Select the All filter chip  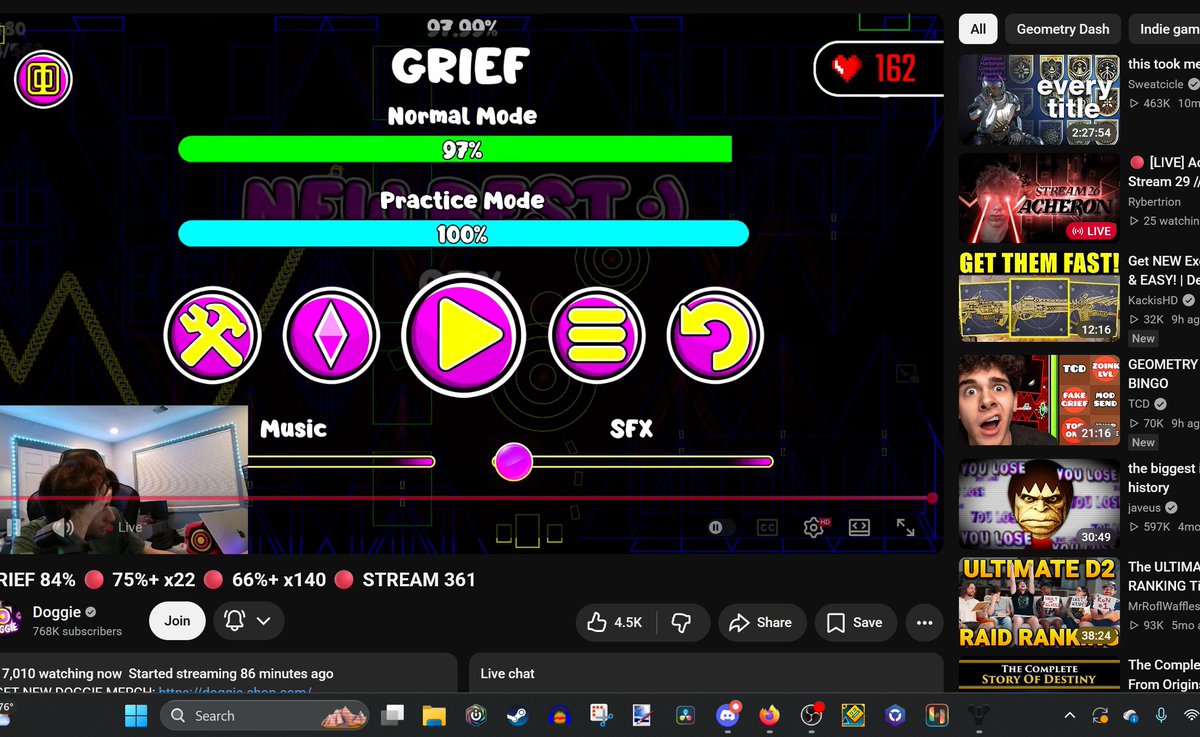978,29
